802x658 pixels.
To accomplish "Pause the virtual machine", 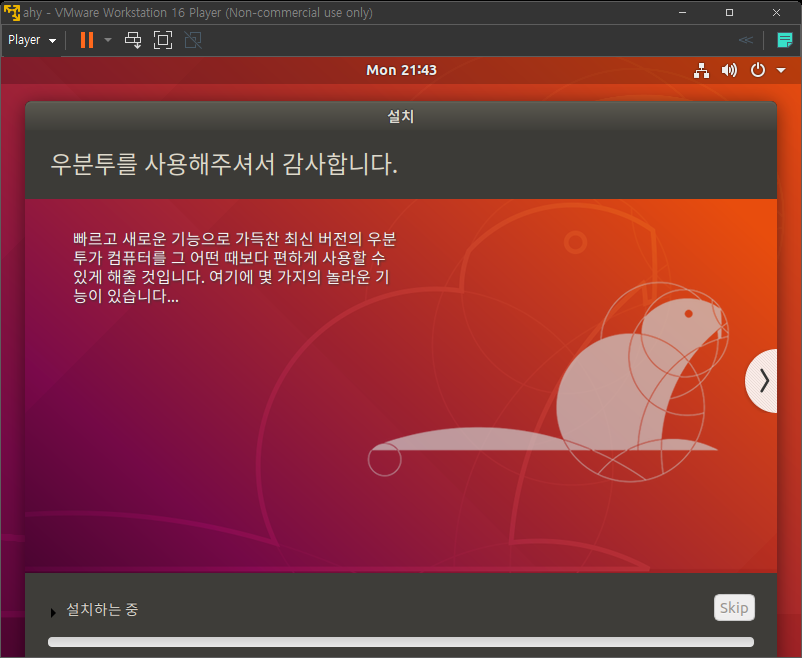I will tap(87, 40).
